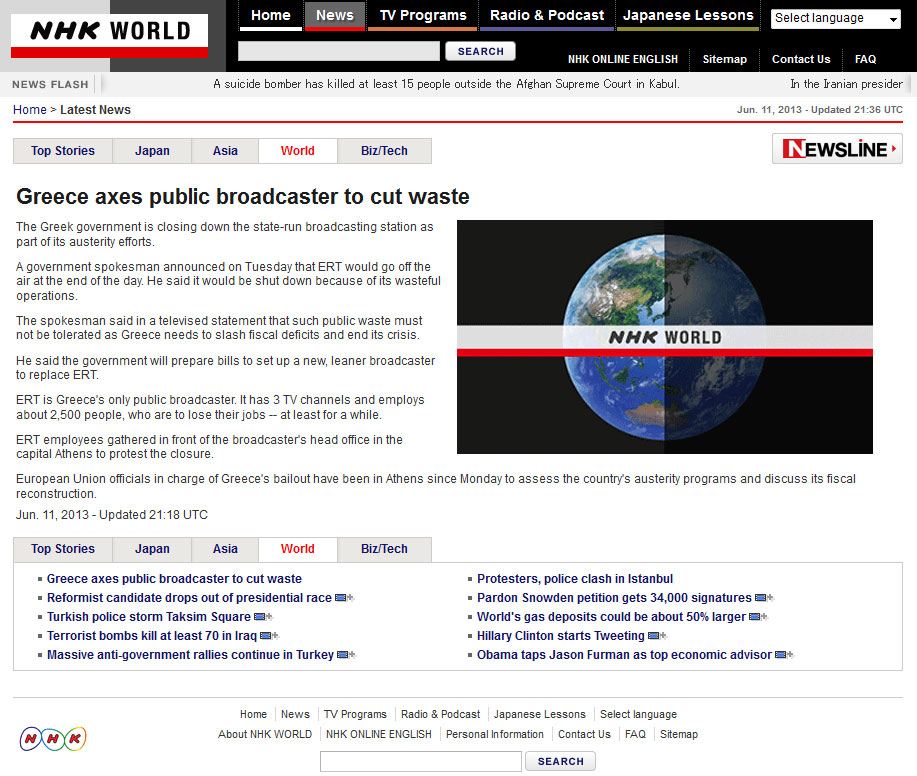Image resolution: width=917 pixels, height=776 pixels.
Task: Go to Home in the breadcrumb
Action: (x=29, y=110)
